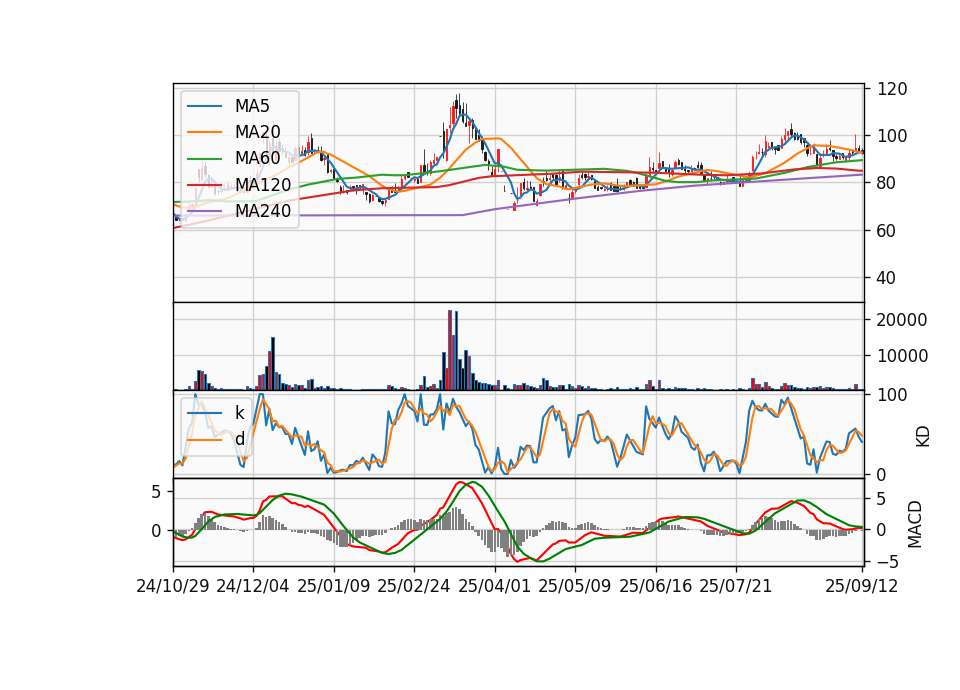Click the price peak candlestick near 115
960x690 pixels.
click(x=457, y=104)
